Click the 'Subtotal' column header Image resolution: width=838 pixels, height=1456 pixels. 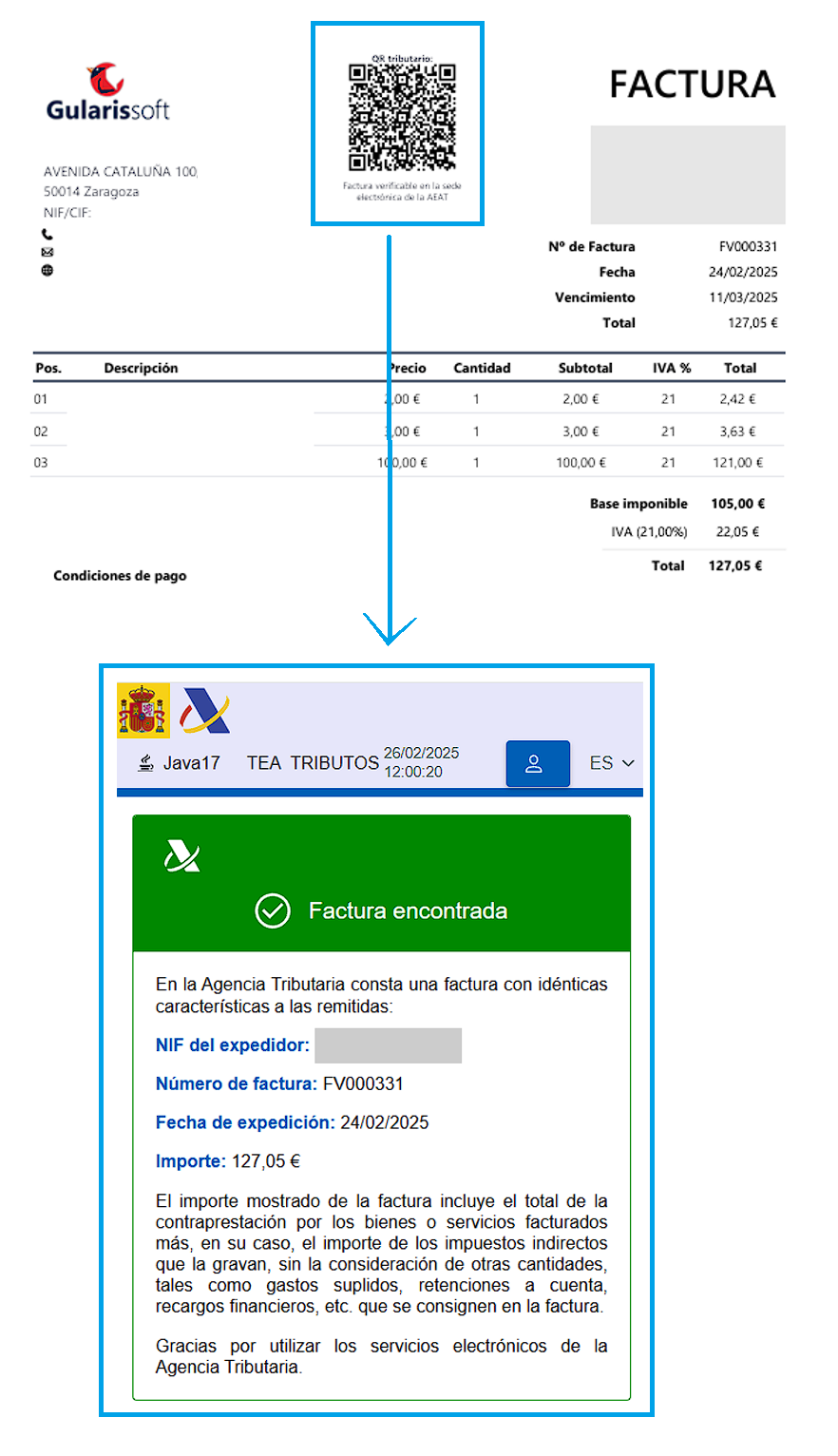tap(585, 369)
